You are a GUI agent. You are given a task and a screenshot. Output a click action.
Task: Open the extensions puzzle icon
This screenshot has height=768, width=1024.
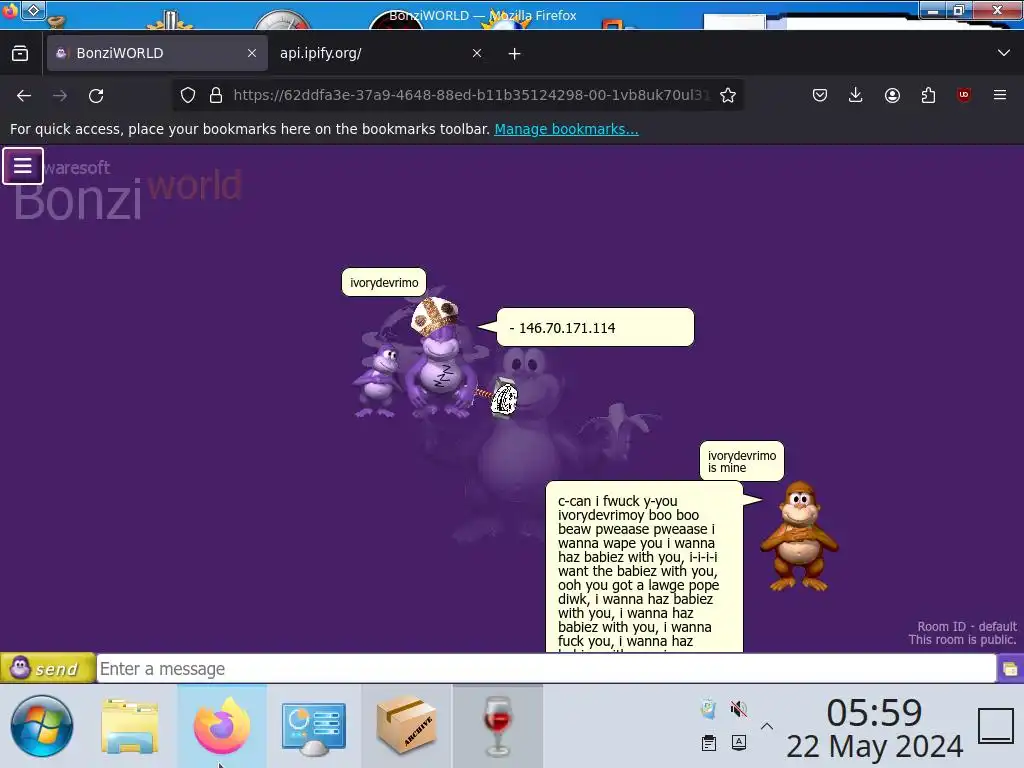928,95
